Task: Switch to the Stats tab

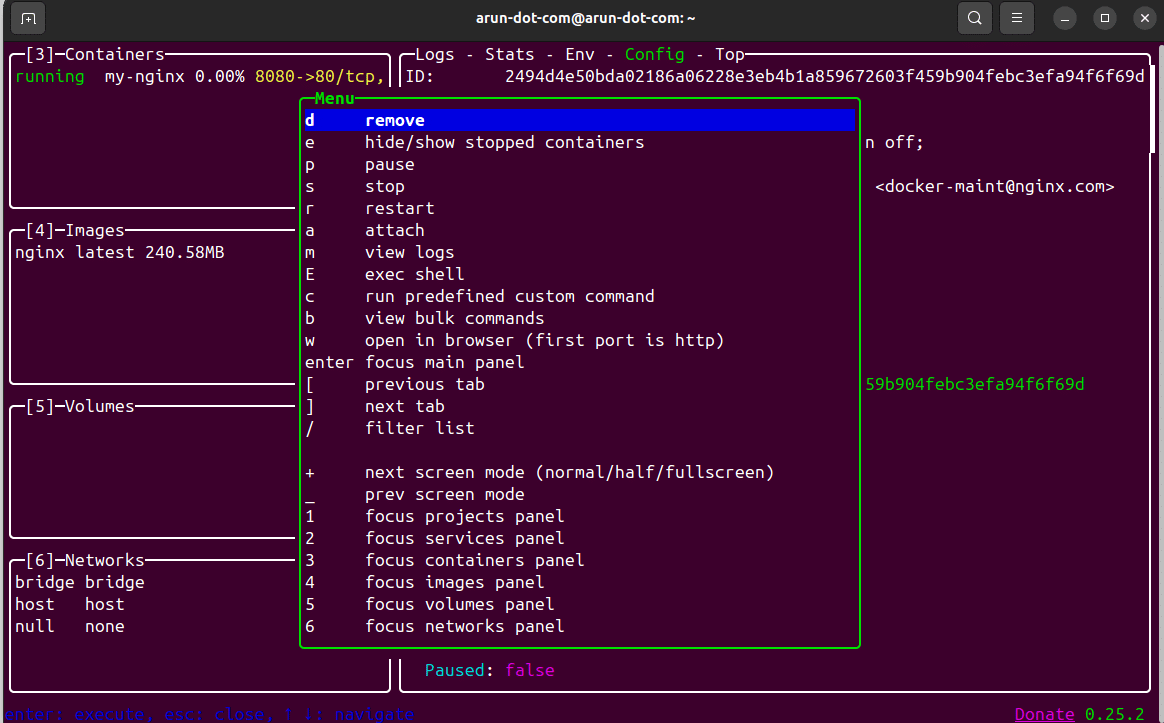Action: (509, 54)
